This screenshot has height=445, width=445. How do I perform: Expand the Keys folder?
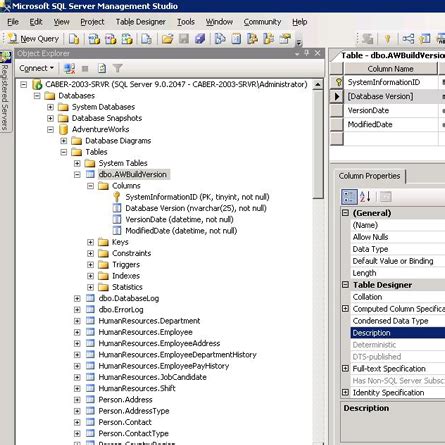tap(90, 242)
